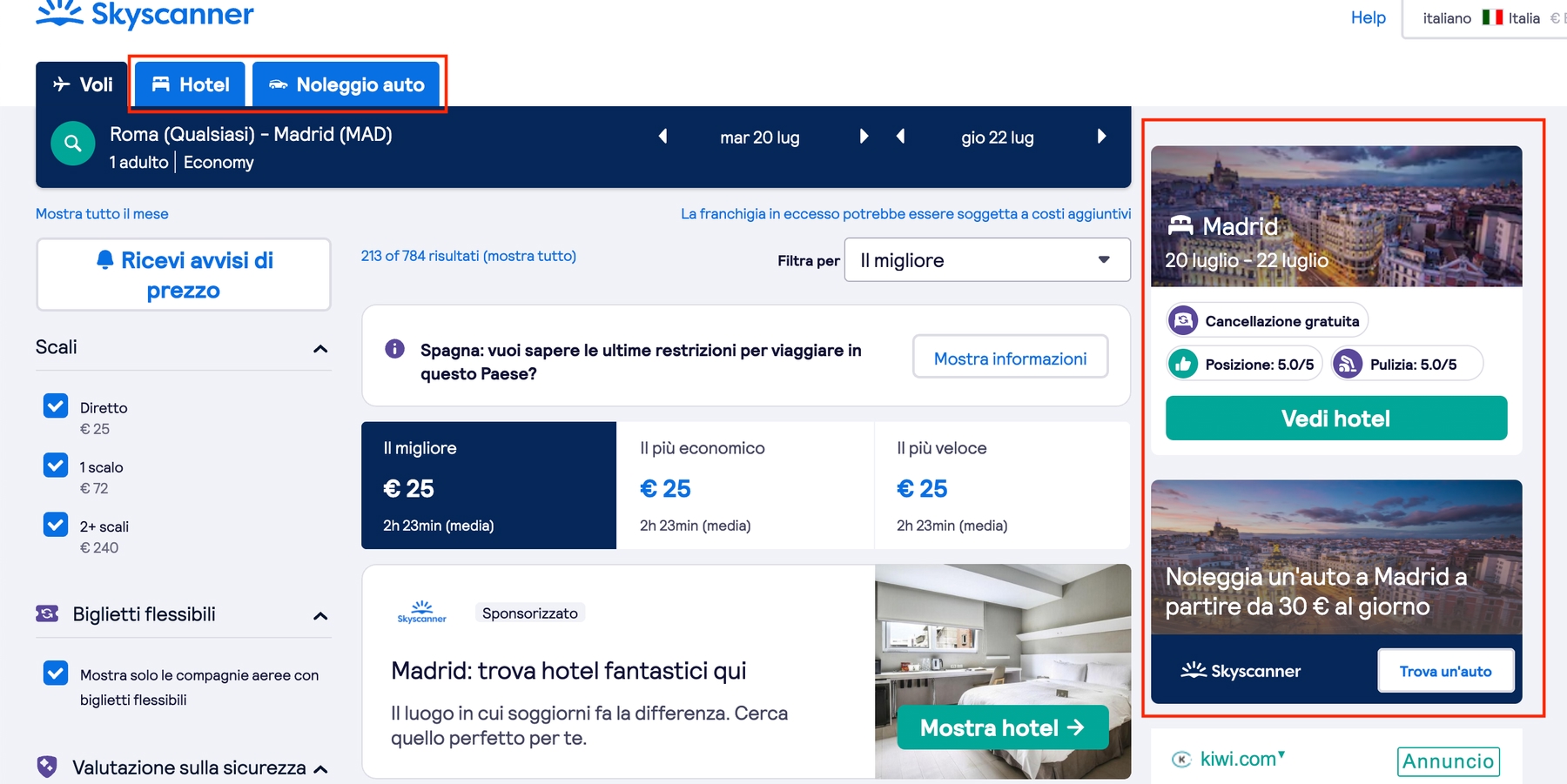1567x784 pixels.
Task: Switch to the Hotel tab
Action: point(191,84)
